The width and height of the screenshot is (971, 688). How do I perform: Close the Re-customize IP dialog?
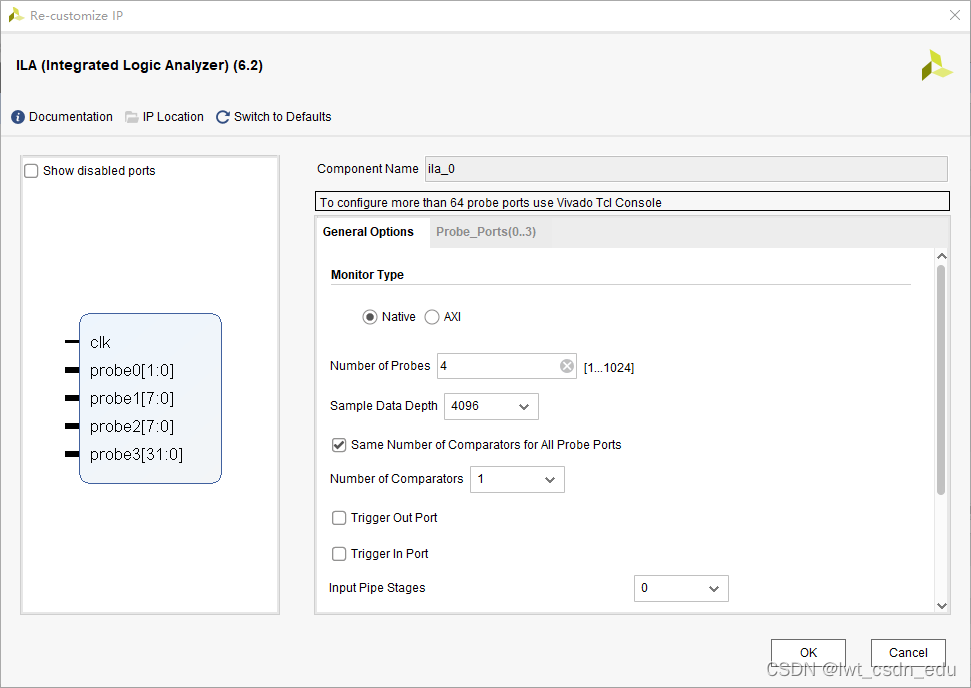point(955,15)
